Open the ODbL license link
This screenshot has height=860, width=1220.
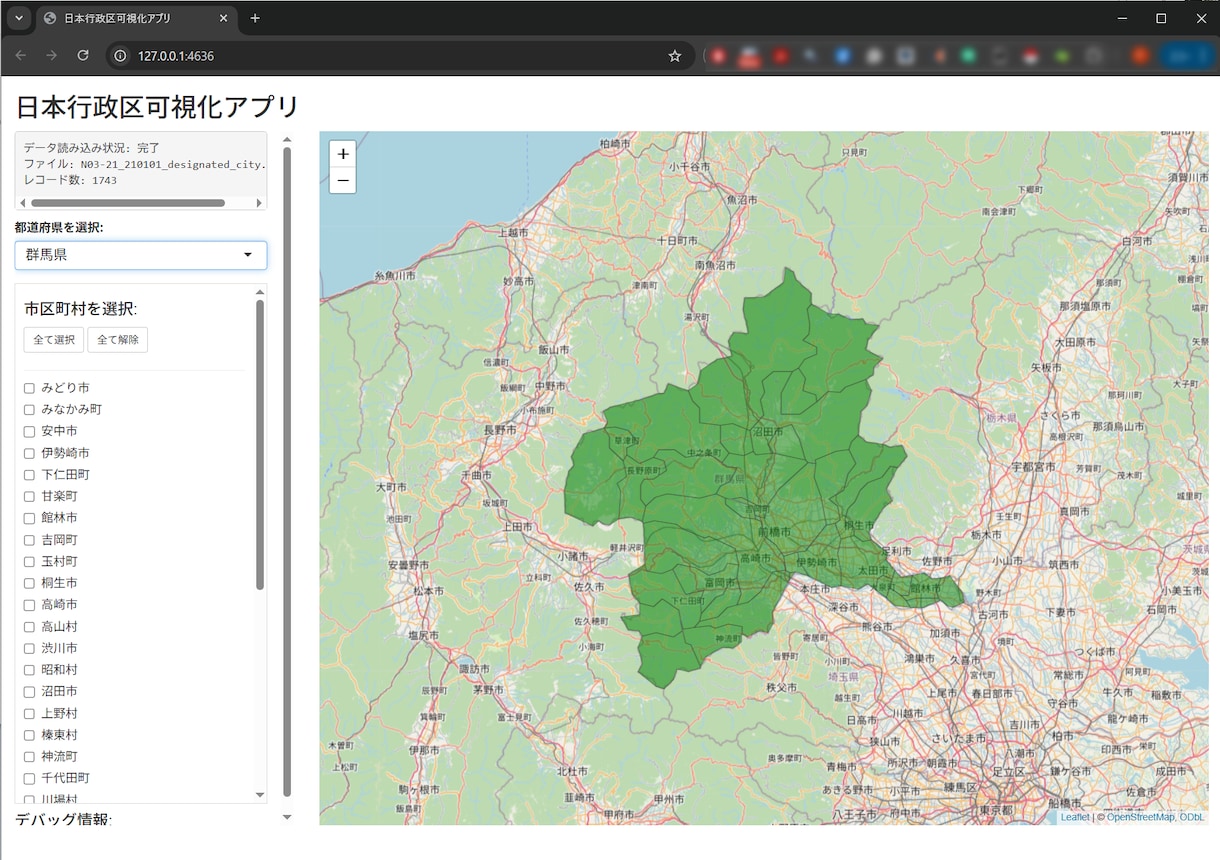tap(1192, 817)
